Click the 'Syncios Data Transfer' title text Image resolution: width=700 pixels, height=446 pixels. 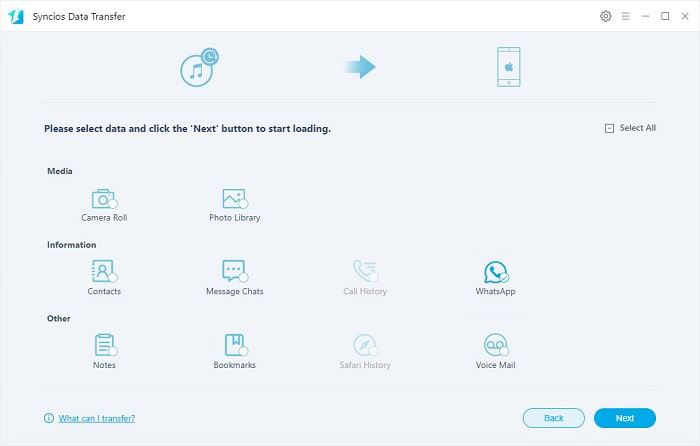(x=79, y=17)
